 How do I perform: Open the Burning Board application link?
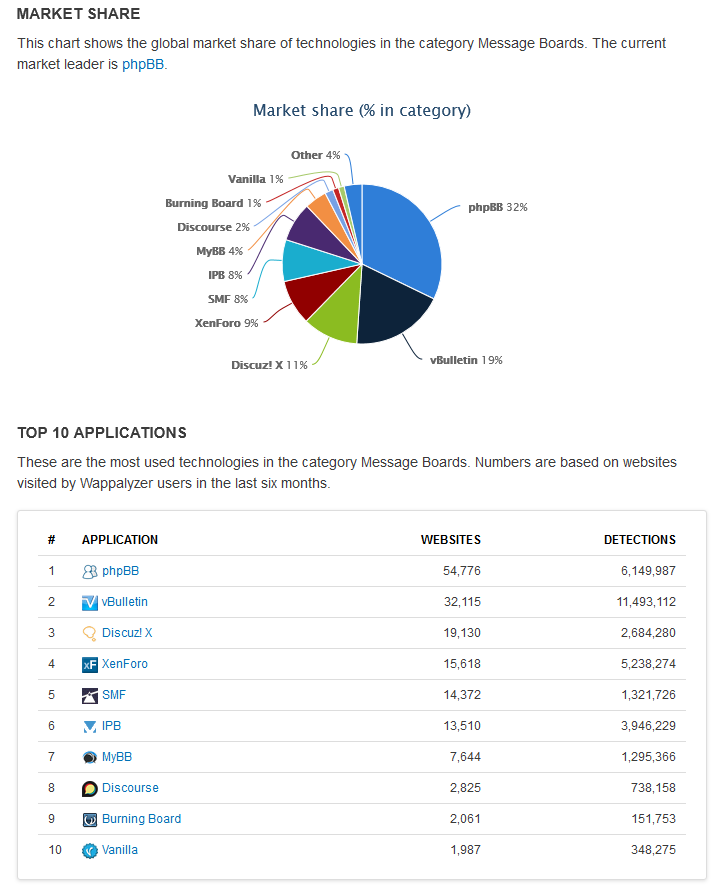tap(141, 818)
